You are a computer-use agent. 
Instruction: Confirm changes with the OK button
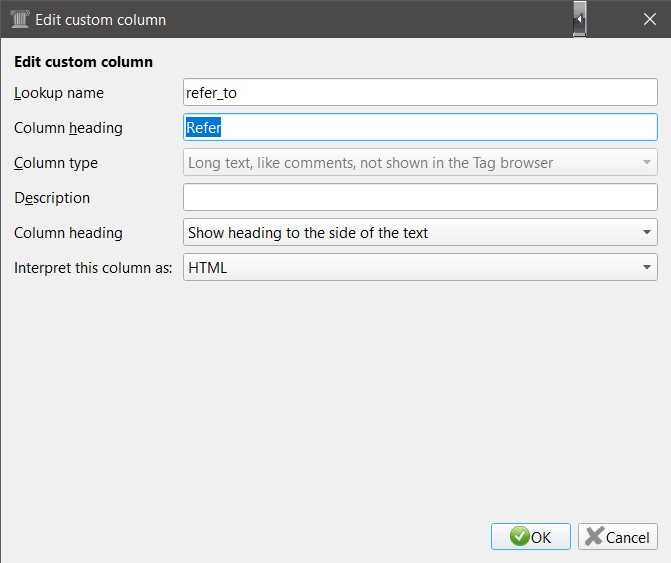click(531, 537)
